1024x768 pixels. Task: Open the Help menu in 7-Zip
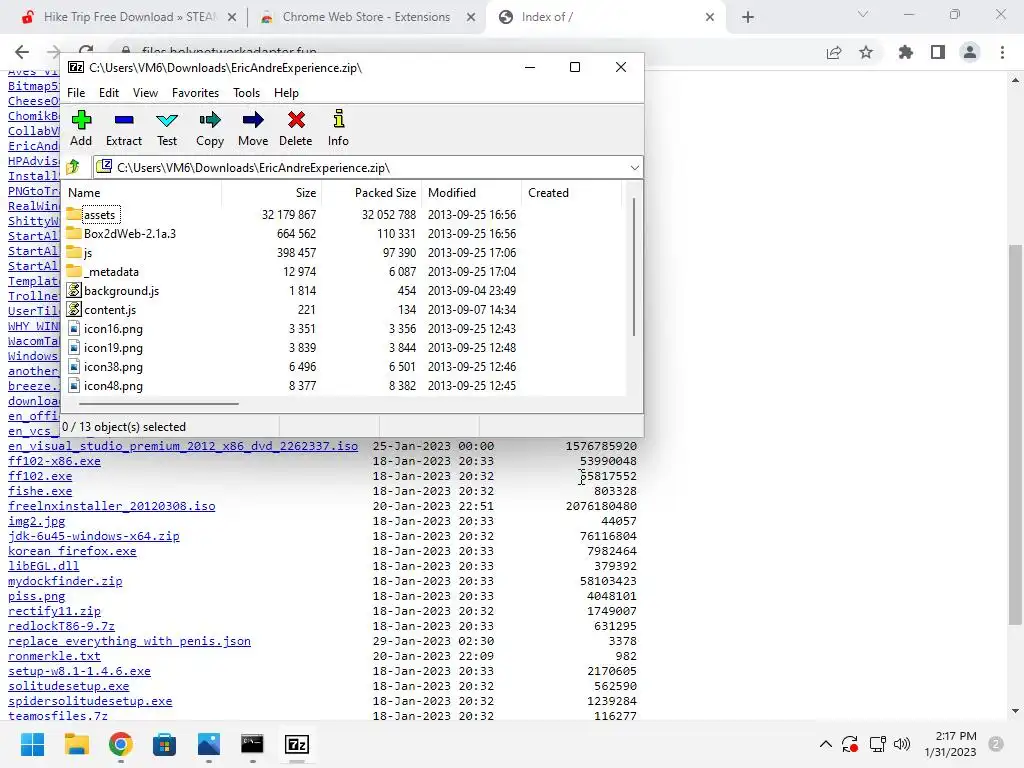click(x=286, y=93)
